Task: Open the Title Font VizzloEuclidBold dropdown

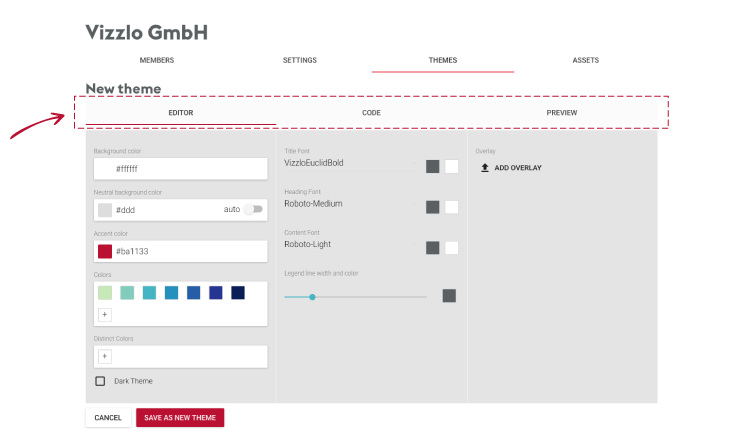Action: (x=352, y=163)
